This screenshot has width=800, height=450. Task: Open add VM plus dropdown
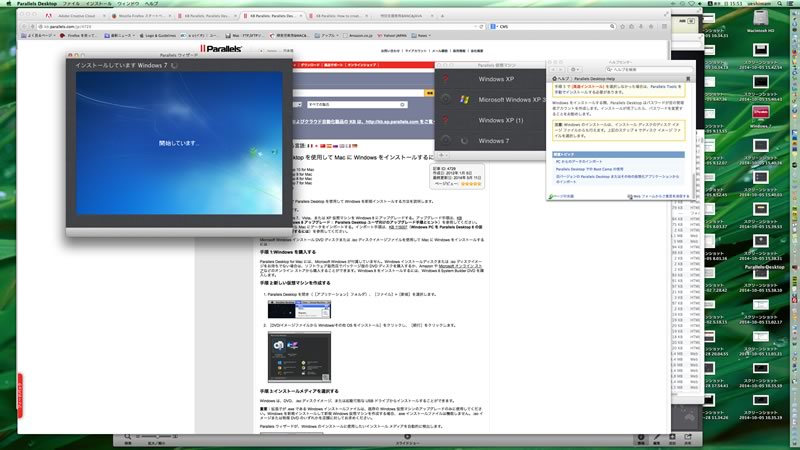click(443, 155)
